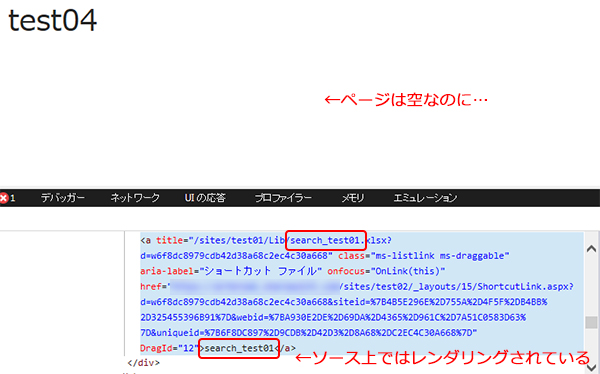Click the scrollbar up arrow in DOM pane

591,249
